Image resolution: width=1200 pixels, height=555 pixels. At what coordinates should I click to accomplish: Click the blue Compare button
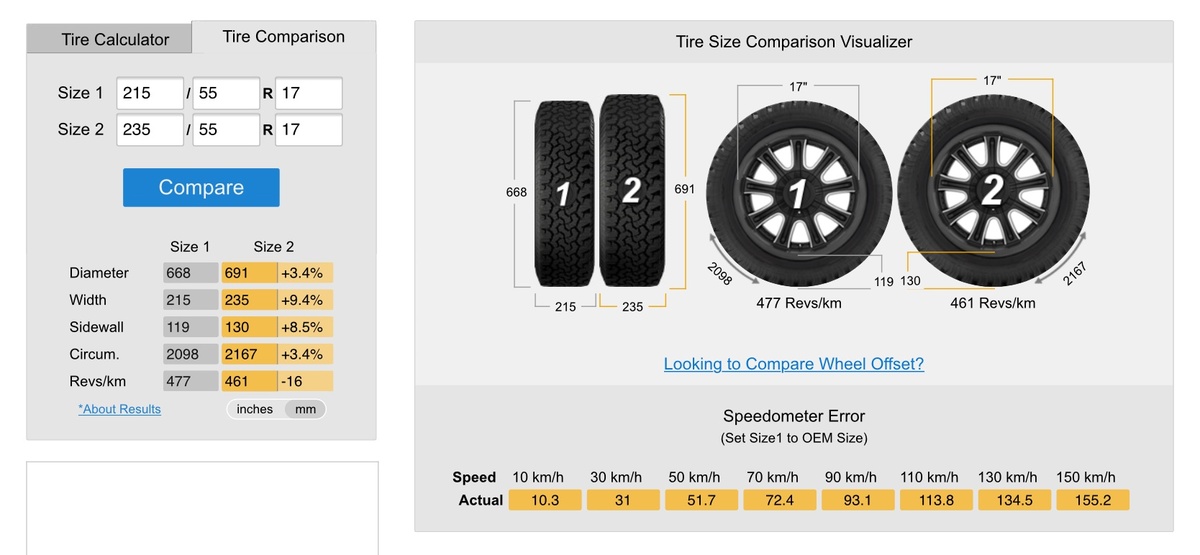(201, 187)
